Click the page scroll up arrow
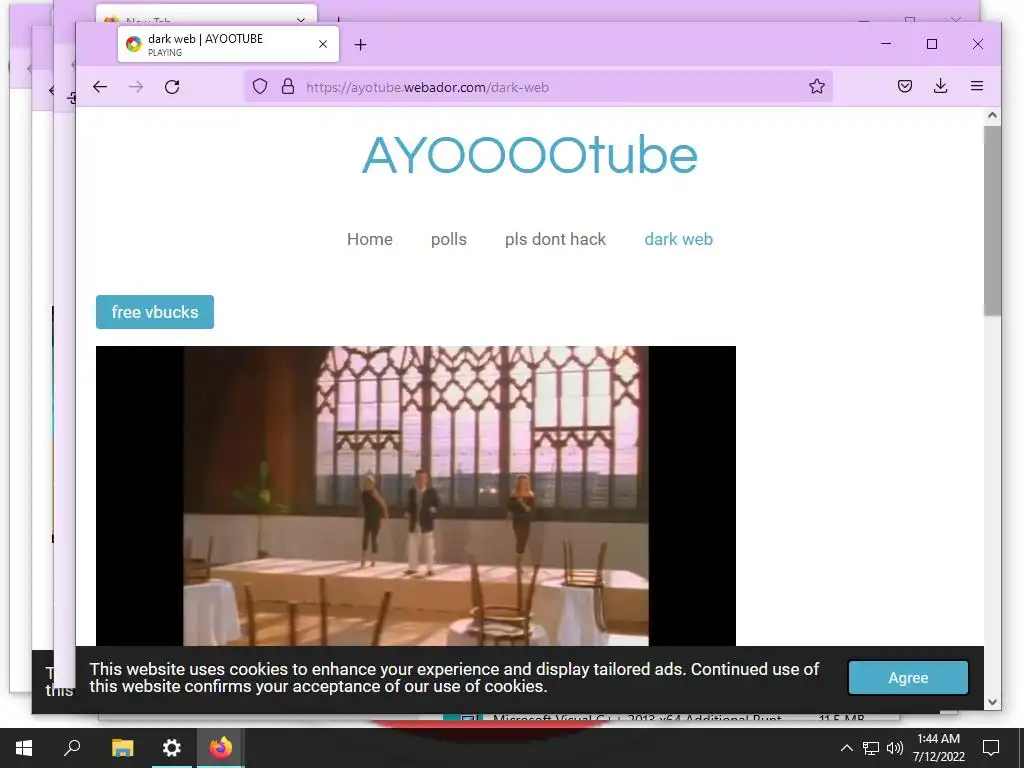 coord(992,116)
